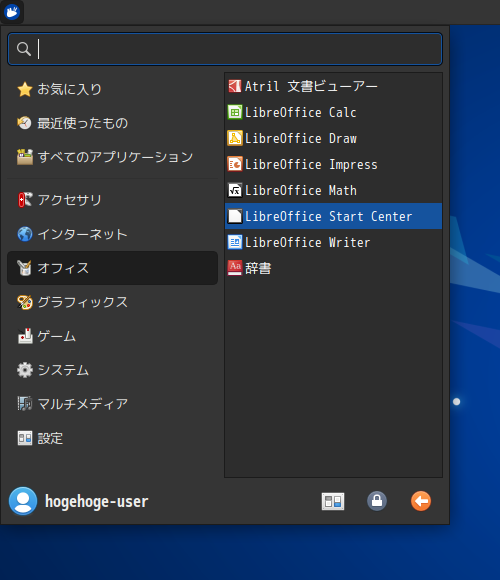Show すべてのアプリケーション category
The image size is (500, 580).
click(112, 157)
